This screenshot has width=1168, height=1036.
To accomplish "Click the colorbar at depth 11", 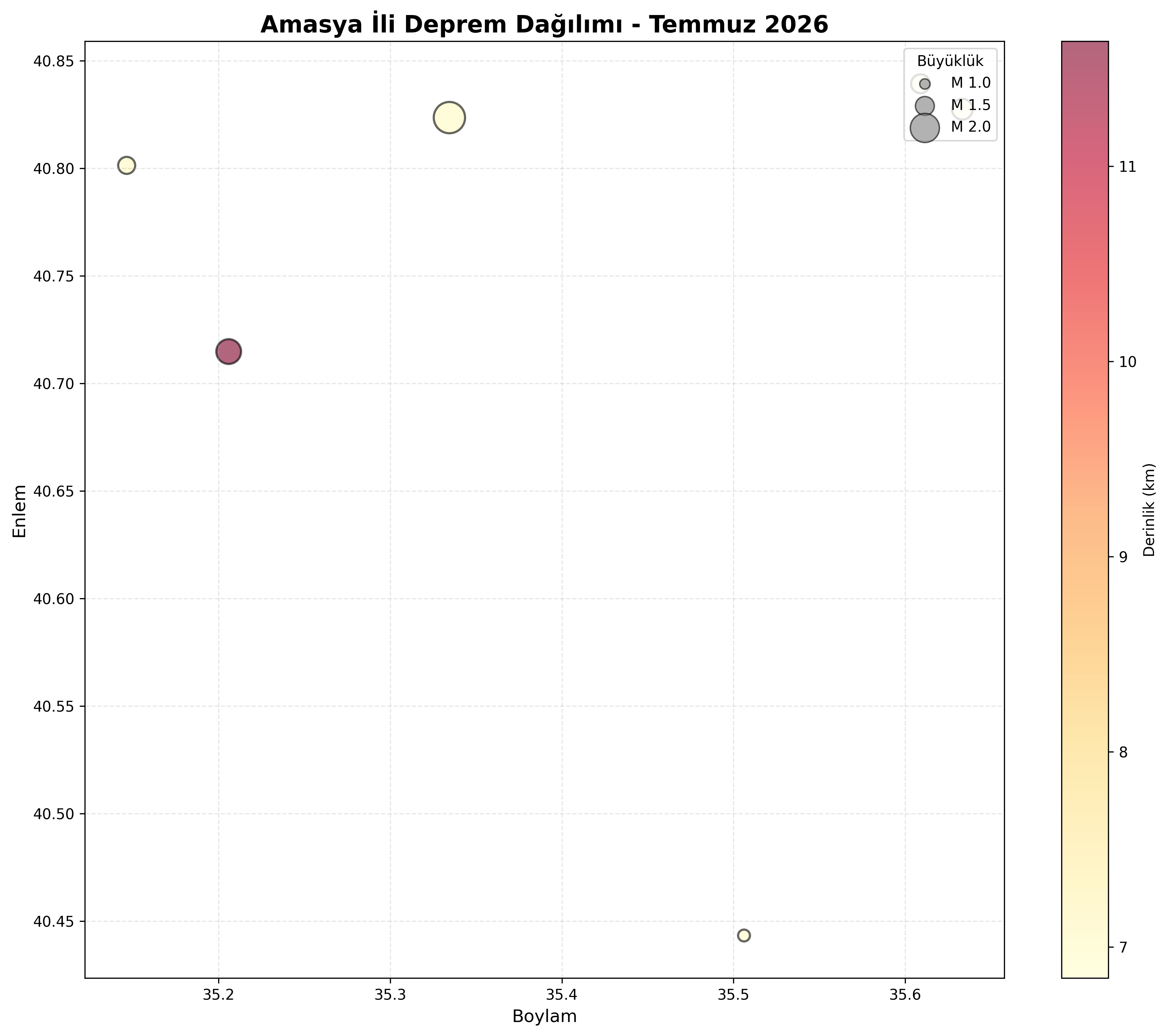I will tap(1085, 167).
